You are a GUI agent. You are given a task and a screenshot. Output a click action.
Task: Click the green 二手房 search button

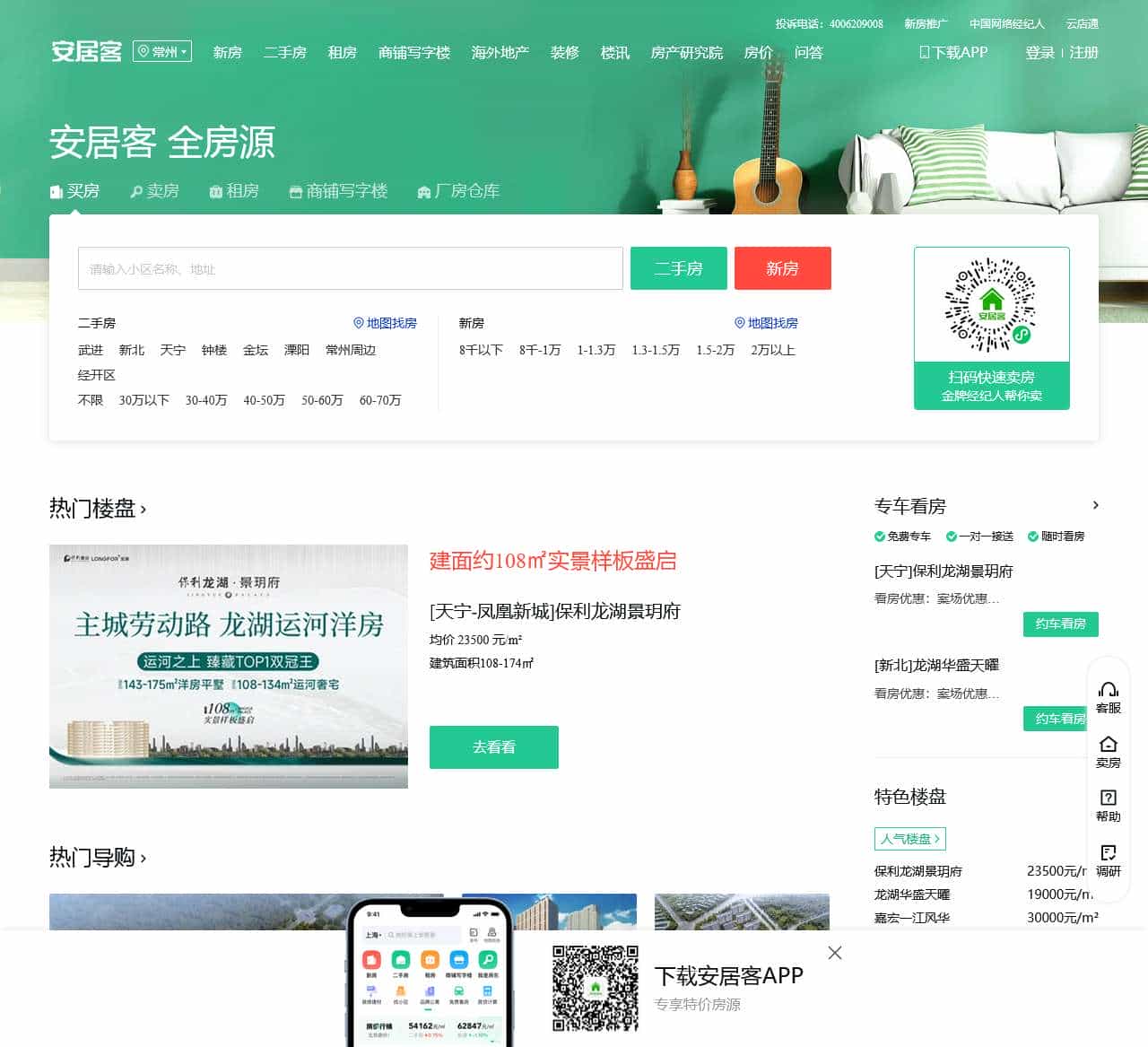coord(679,268)
